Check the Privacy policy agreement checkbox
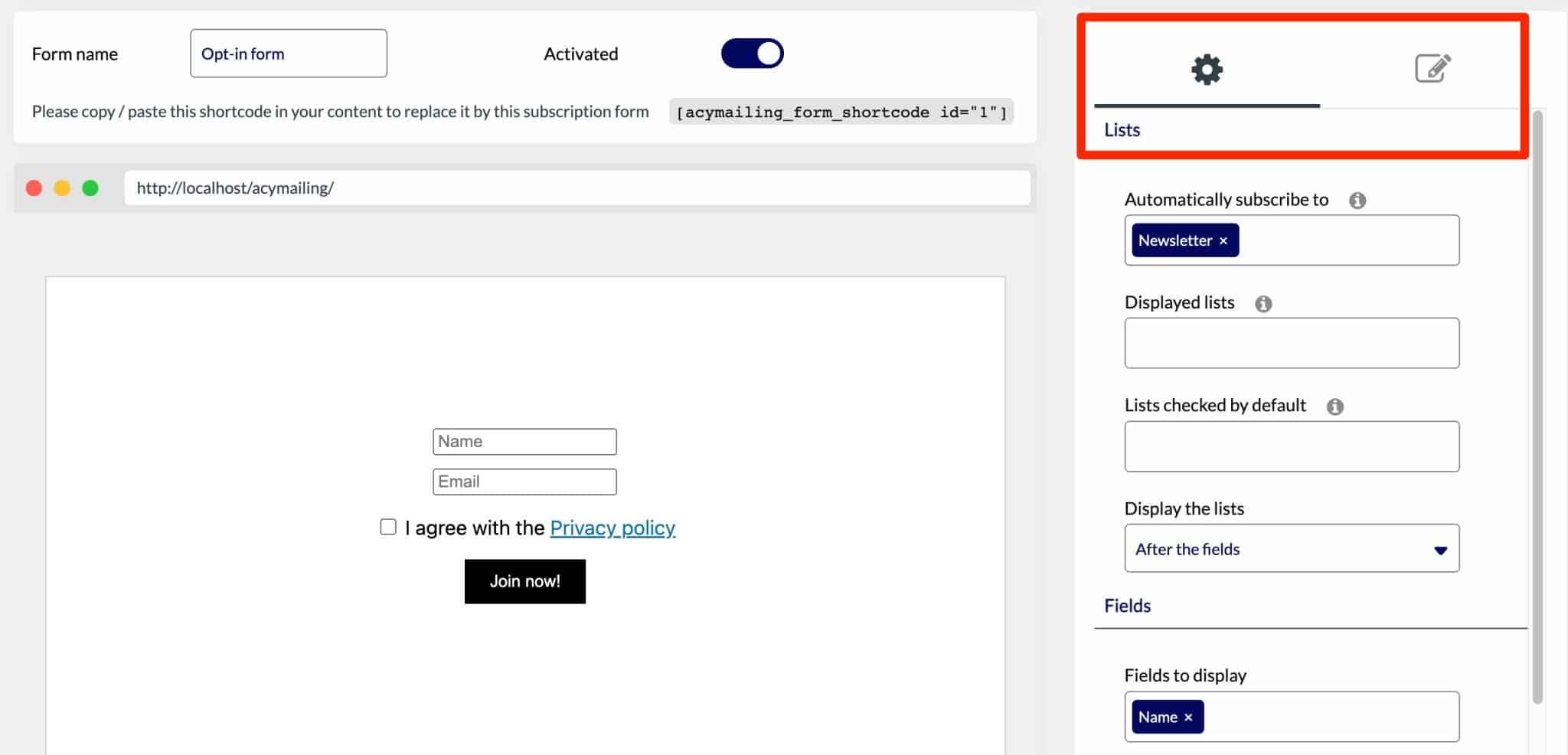1568x755 pixels. pyautogui.click(x=388, y=527)
